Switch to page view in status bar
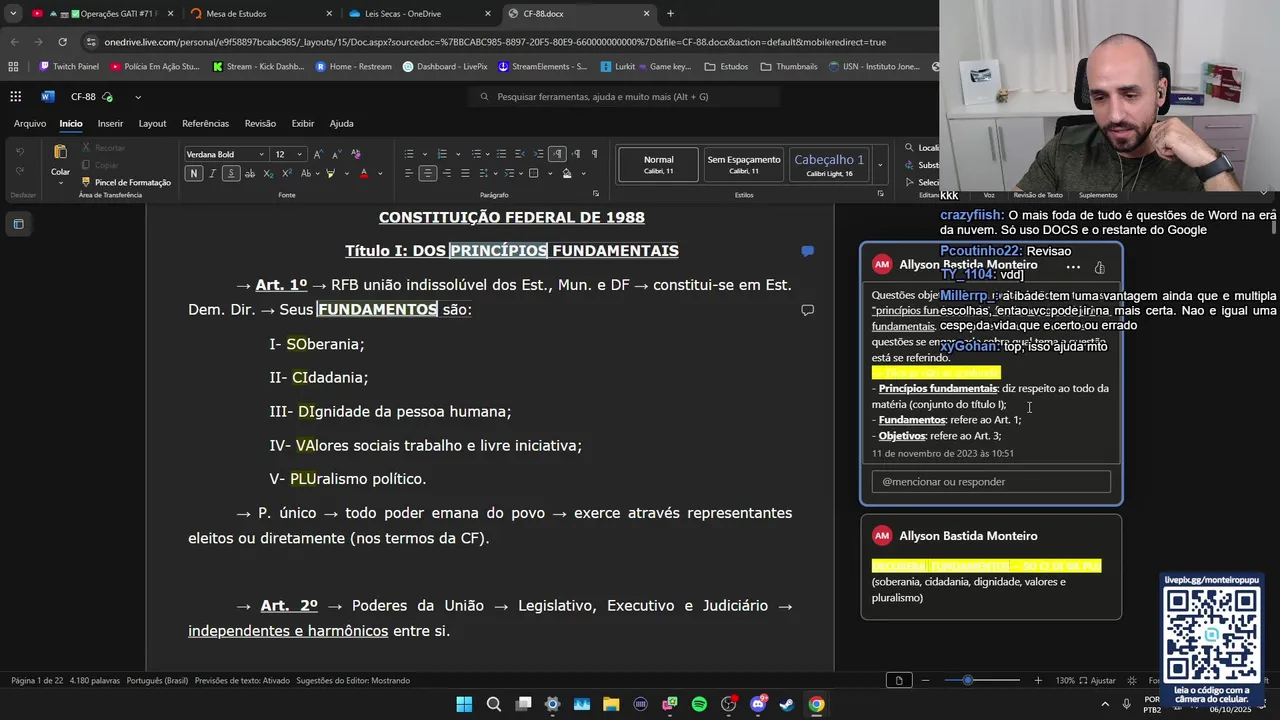The height and width of the screenshot is (720, 1280). tap(898, 680)
